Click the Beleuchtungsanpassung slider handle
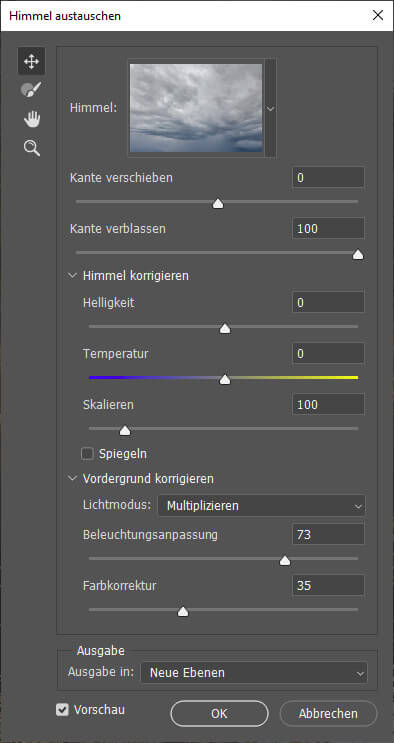 click(x=285, y=561)
